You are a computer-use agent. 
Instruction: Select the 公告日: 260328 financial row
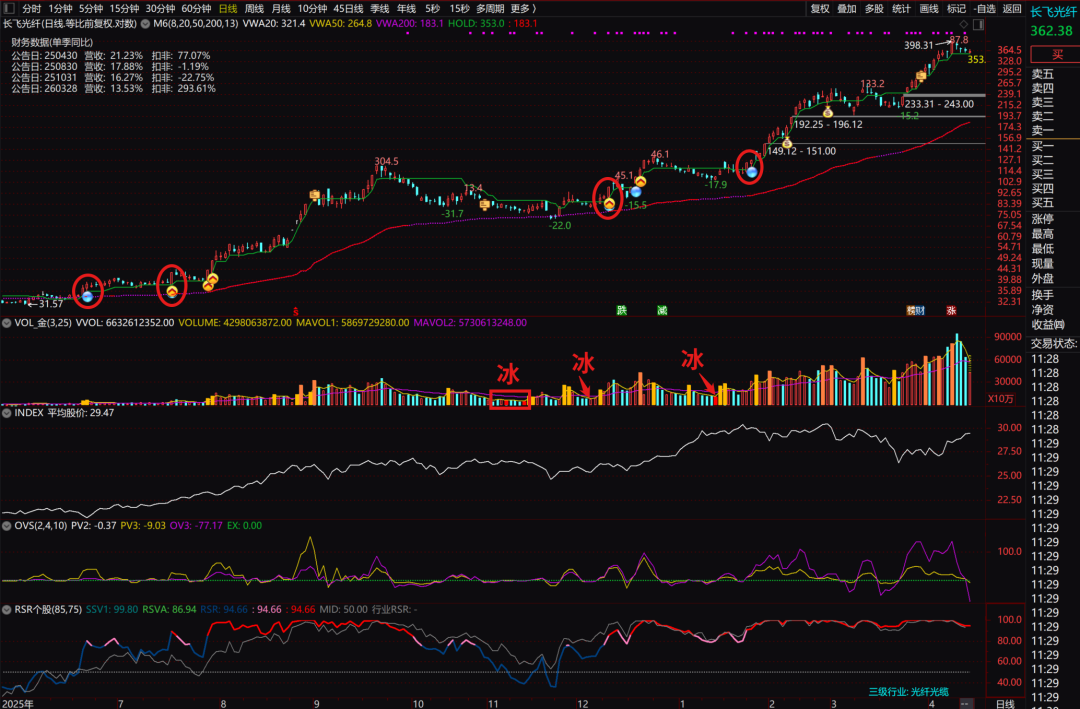point(114,89)
